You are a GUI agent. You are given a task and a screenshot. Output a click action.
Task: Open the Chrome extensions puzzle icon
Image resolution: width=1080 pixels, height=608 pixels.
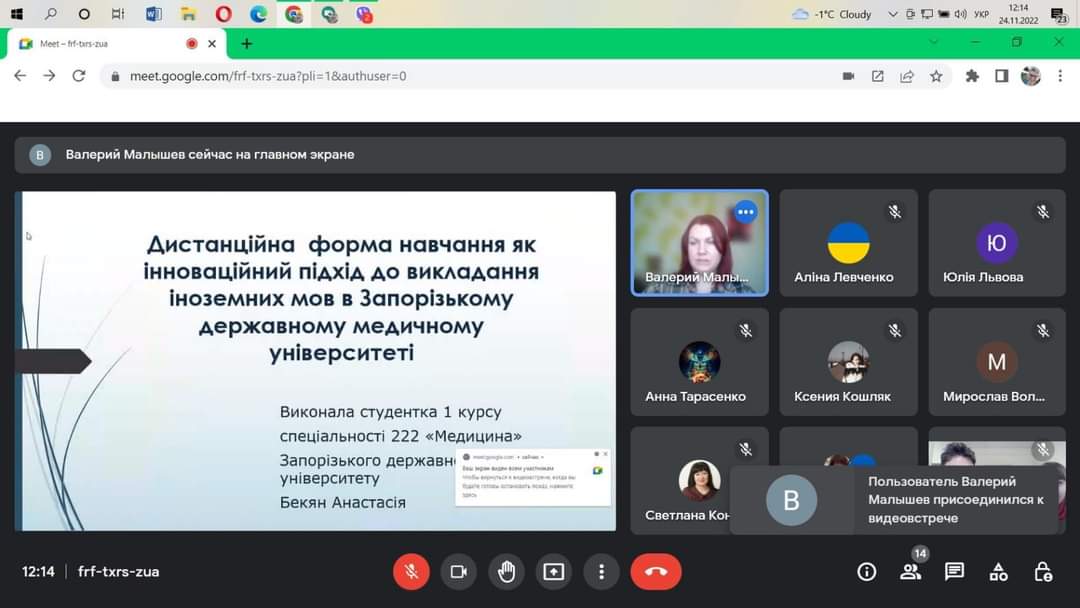[x=971, y=76]
